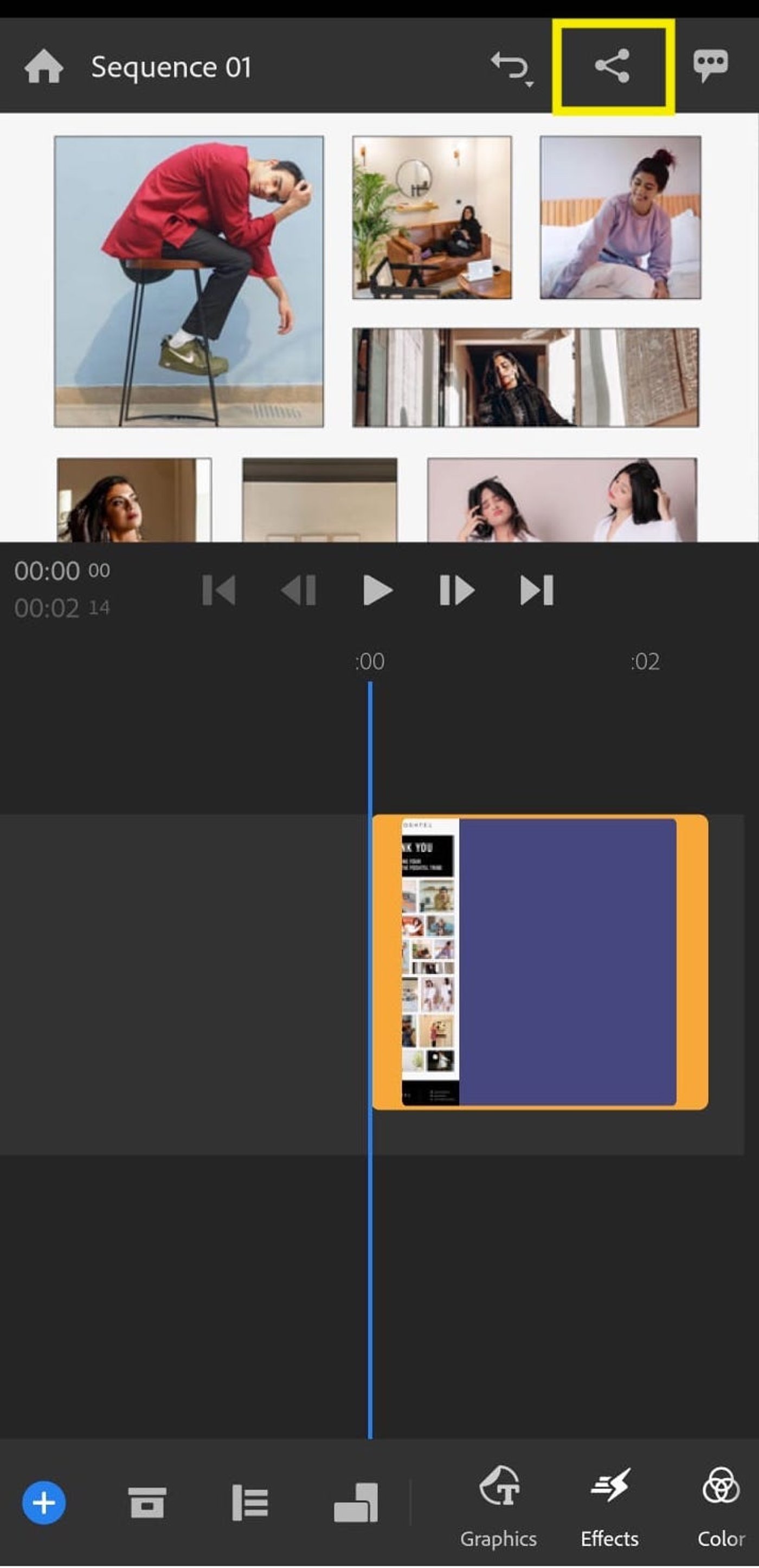759x1568 pixels.
Task: Open the track list icon
Action: [250, 1503]
